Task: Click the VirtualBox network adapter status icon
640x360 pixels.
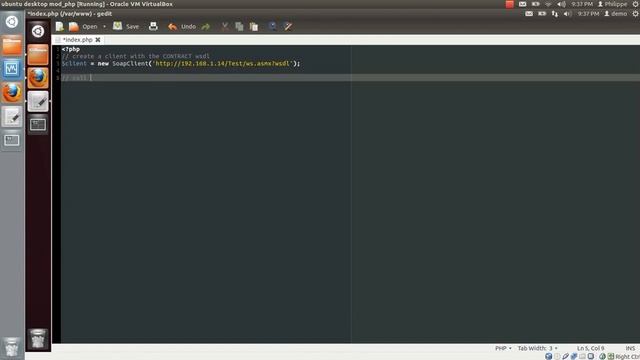Action: (x=574, y=356)
